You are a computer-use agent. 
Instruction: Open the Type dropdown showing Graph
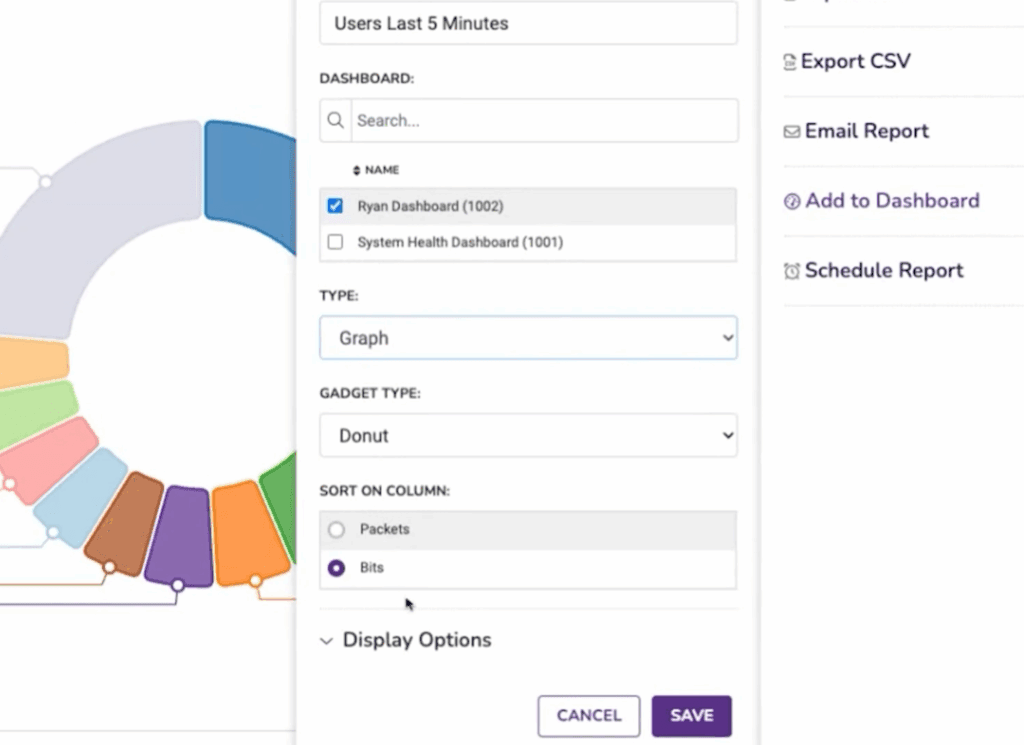tap(528, 338)
